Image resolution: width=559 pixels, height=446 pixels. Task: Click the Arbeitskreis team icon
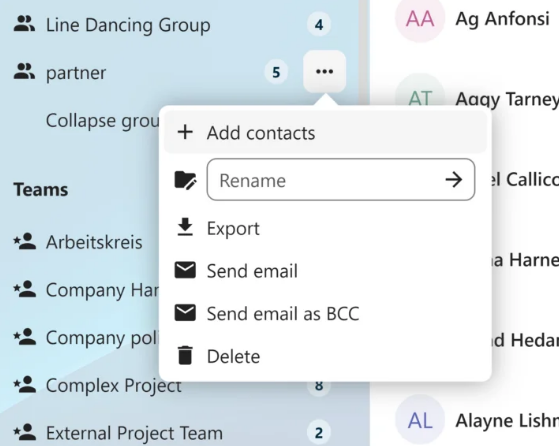point(25,241)
